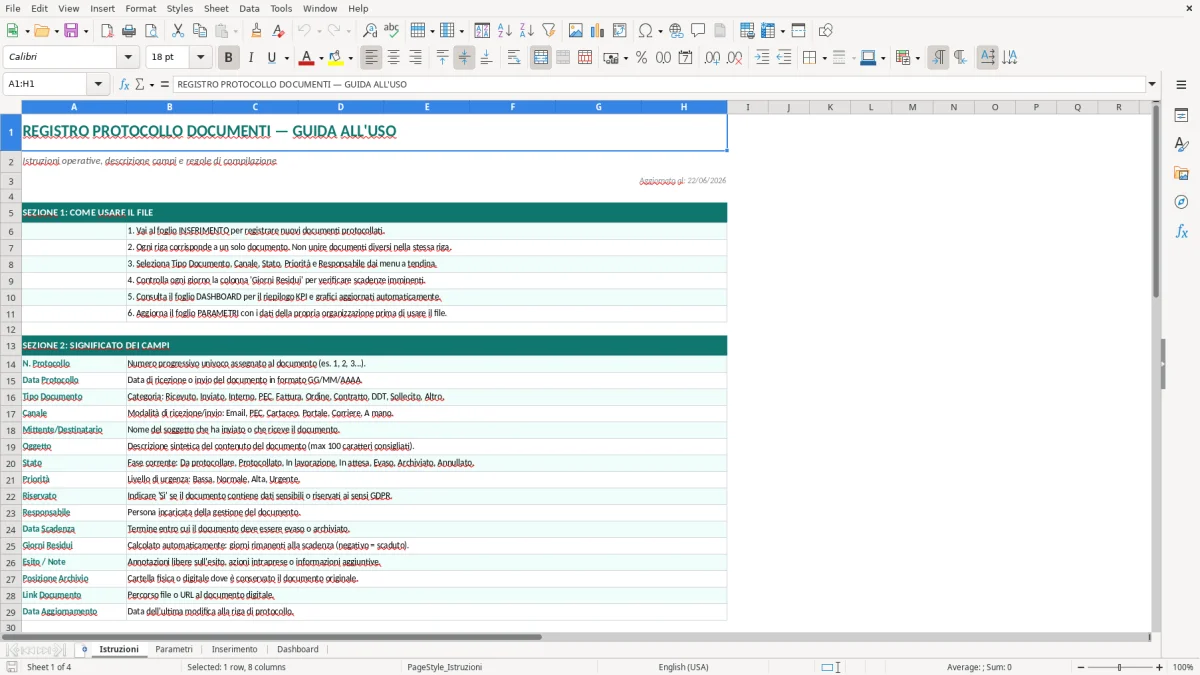Increase indent icon
This screenshot has width=1200, height=675.
tap(762, 58)
